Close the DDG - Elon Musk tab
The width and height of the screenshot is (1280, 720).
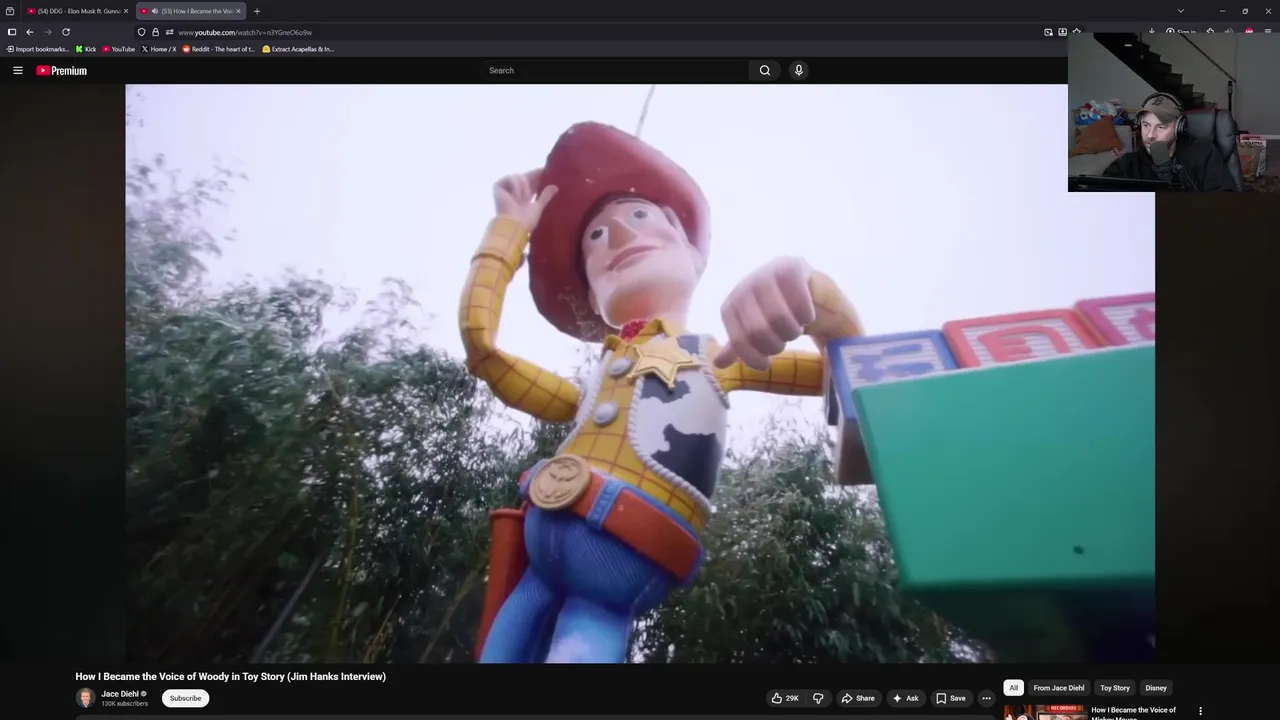126,11
